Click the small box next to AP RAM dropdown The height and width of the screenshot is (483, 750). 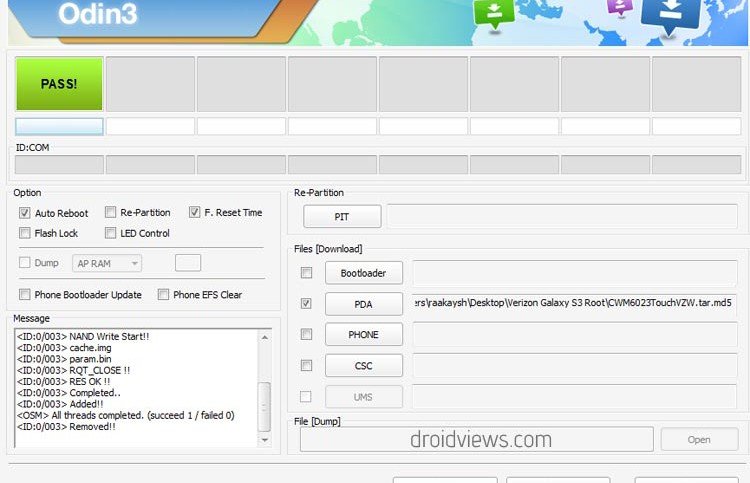[188, 263]
